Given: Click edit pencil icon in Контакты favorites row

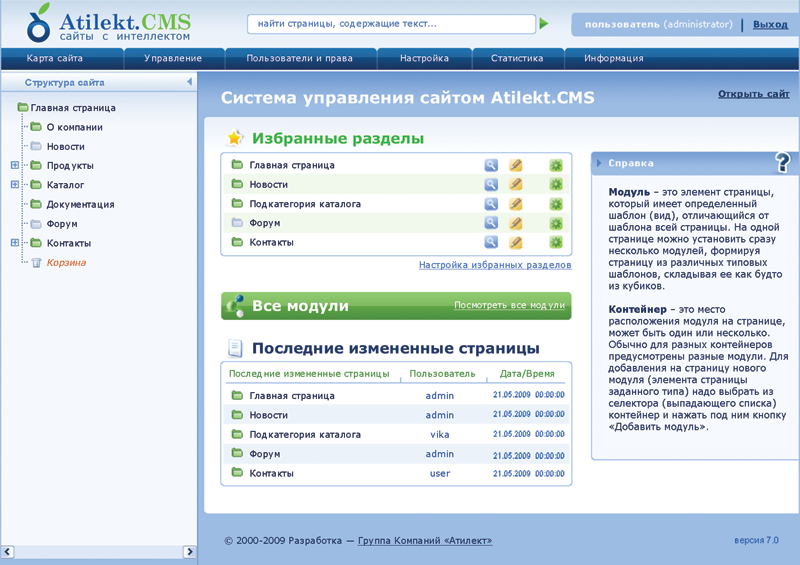Looking at the screenshot, I should tap(516, 242).
